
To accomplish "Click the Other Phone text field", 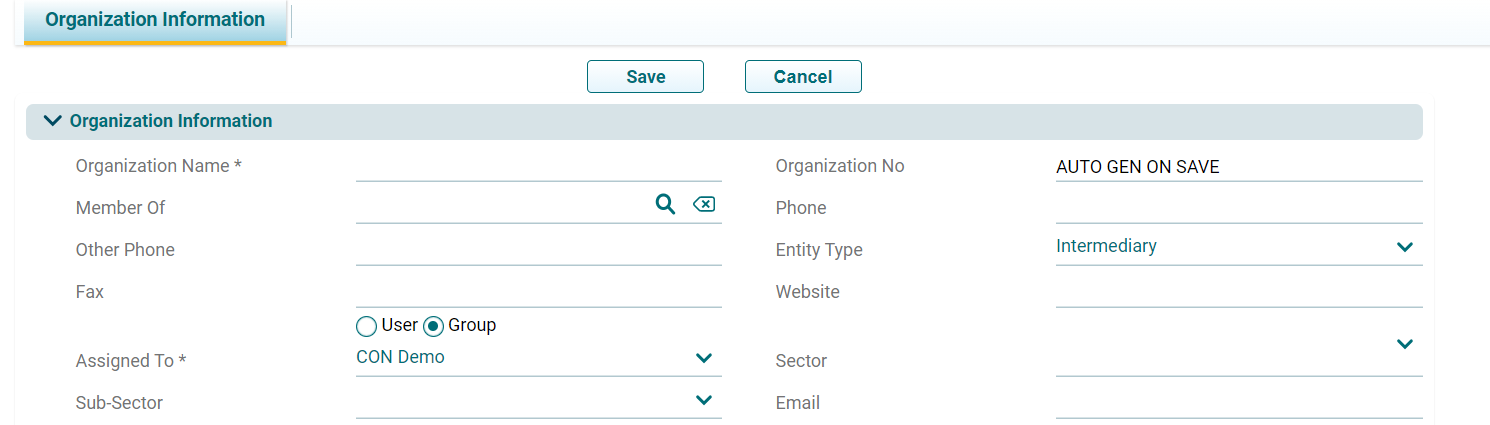I will [538, 250].
